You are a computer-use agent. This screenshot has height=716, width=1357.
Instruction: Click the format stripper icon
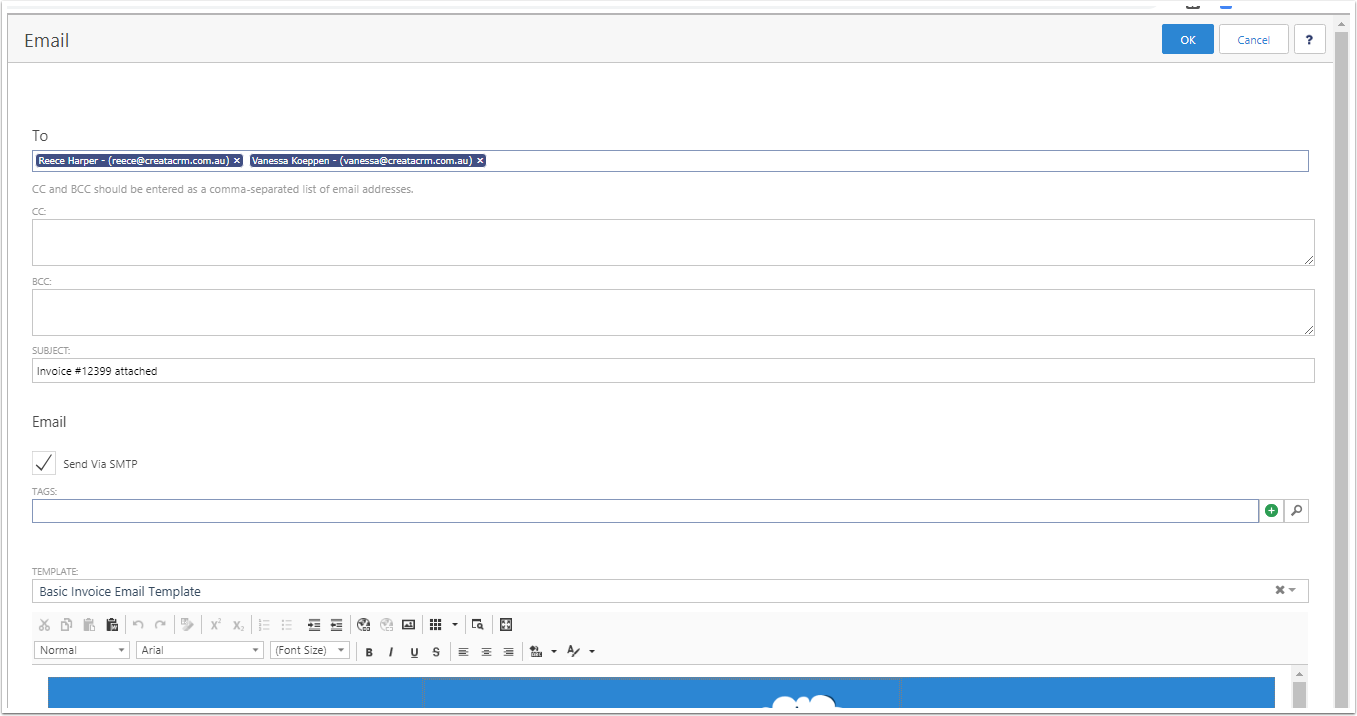click(x=187, y=625)
